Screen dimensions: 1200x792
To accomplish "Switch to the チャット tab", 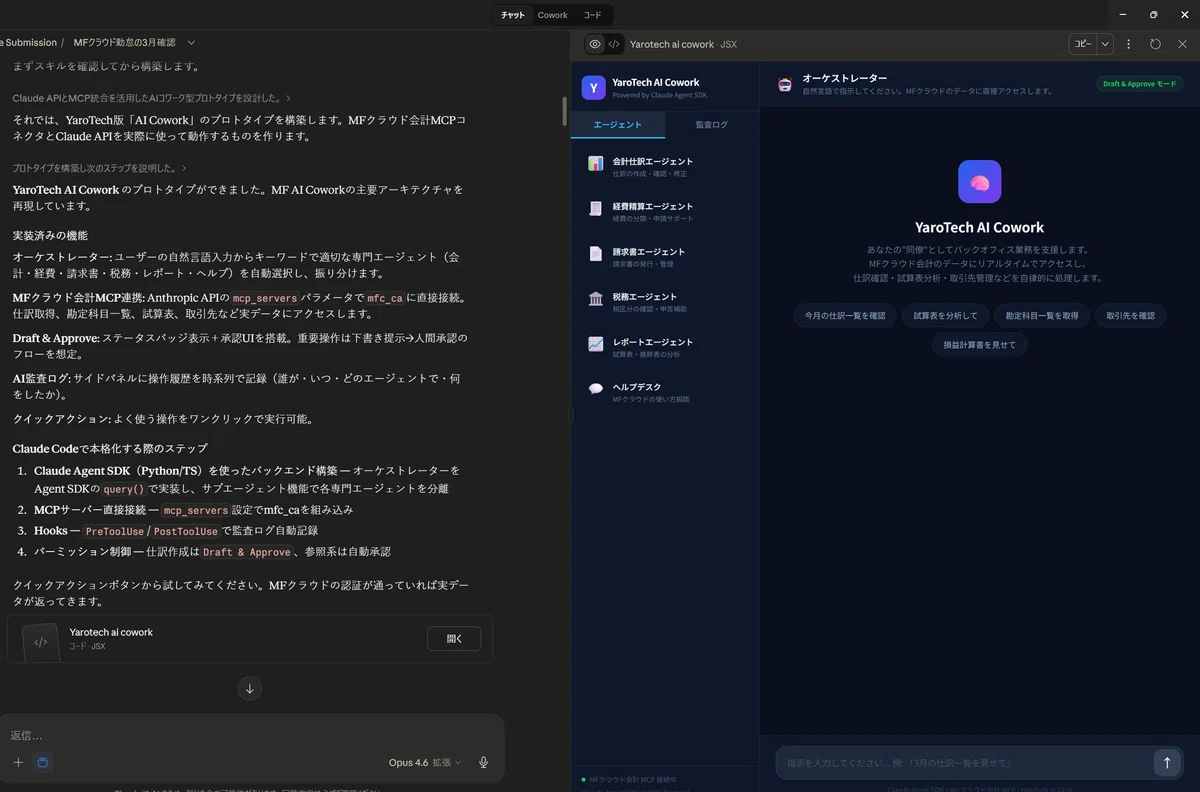I will pos(513,15).
